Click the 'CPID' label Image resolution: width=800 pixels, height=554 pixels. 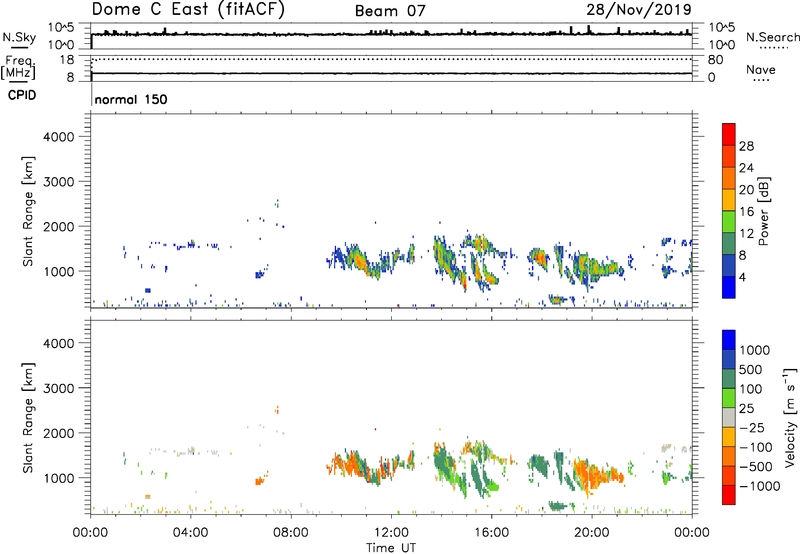point(22,95)
